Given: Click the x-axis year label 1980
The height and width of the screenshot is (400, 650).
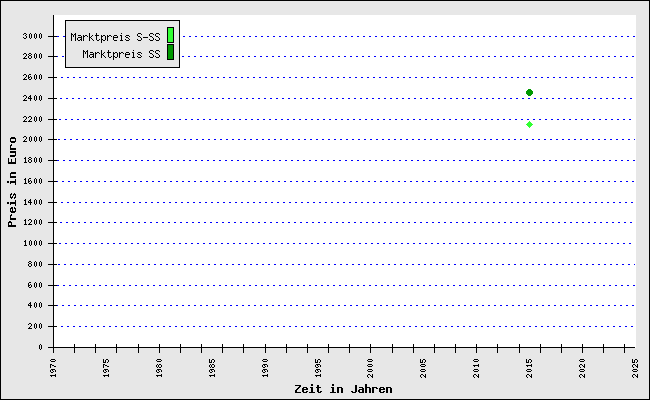Looking at the screenshot, I should pyautogui.click(x=160, y=368).
